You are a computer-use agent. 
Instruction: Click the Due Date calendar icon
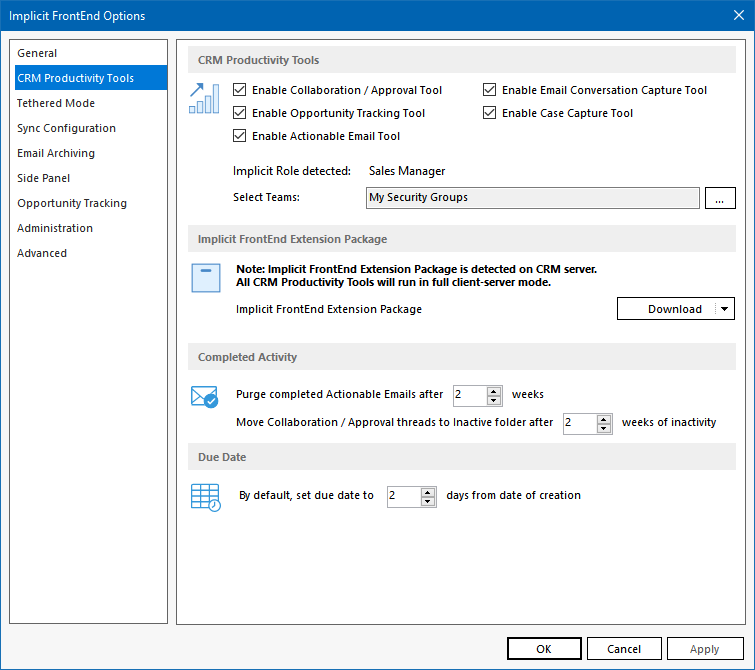click(x=205, y=497)
